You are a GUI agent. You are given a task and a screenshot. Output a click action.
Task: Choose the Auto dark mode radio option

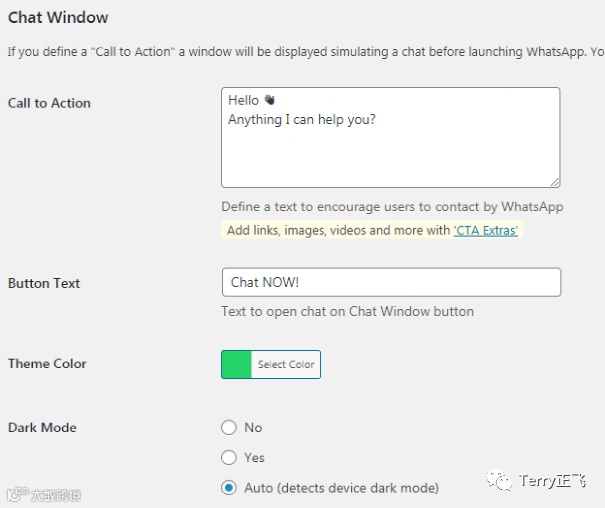pos(229,488)
